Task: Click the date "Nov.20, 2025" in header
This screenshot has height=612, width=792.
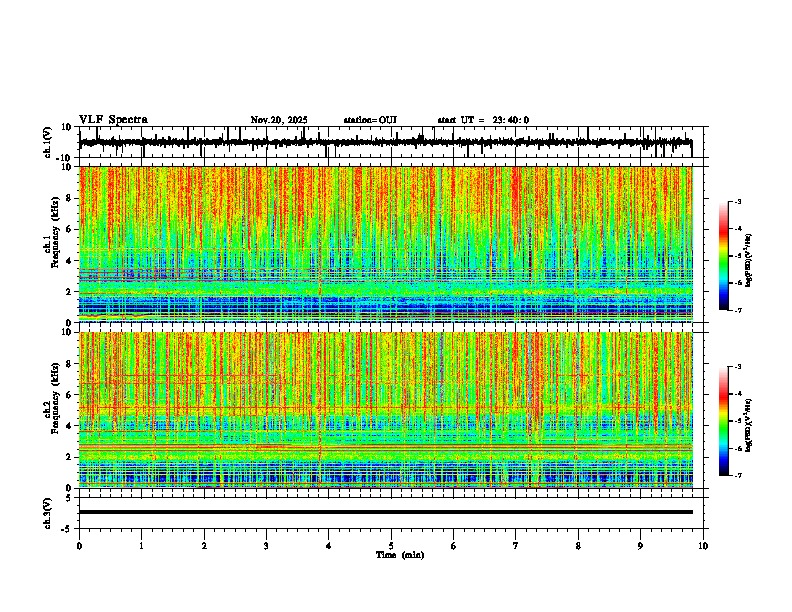Action: [279, 120]
